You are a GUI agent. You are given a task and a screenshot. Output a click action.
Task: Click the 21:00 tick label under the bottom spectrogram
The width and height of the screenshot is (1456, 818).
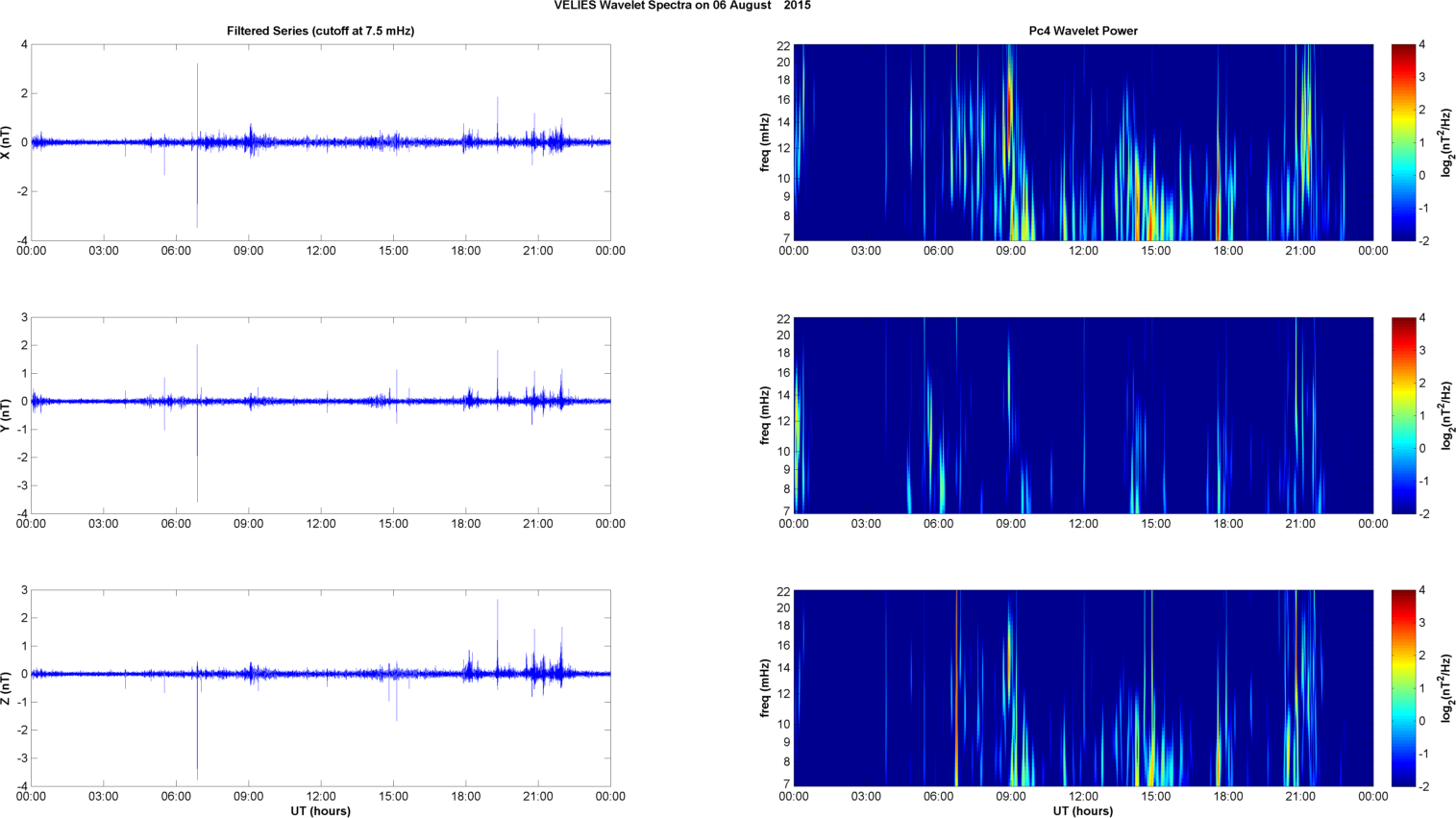1301,796
